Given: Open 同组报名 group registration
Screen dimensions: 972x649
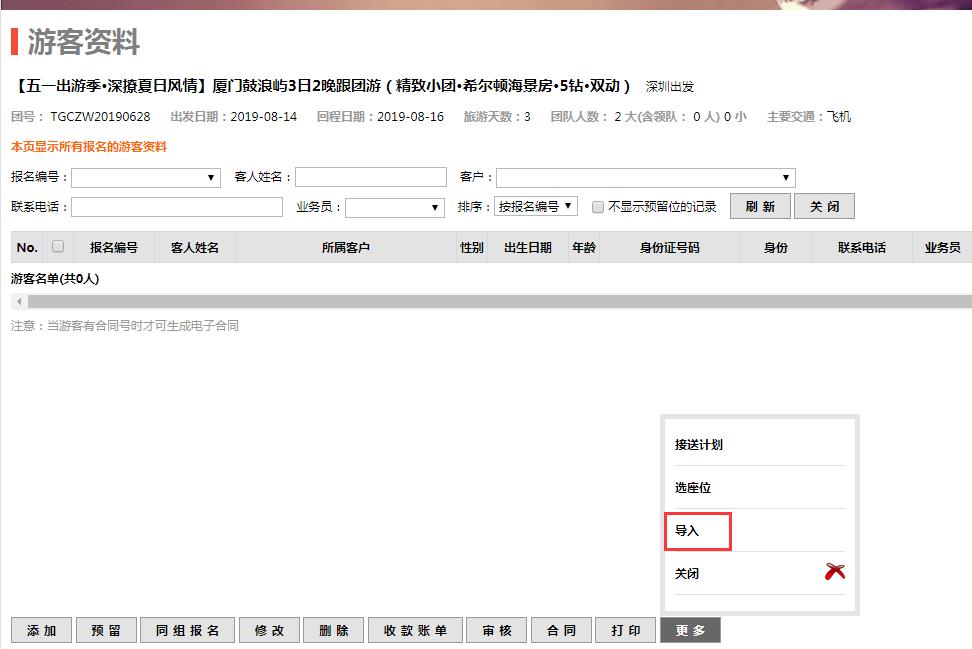Looking at the screenshot, I should (188, 630).
